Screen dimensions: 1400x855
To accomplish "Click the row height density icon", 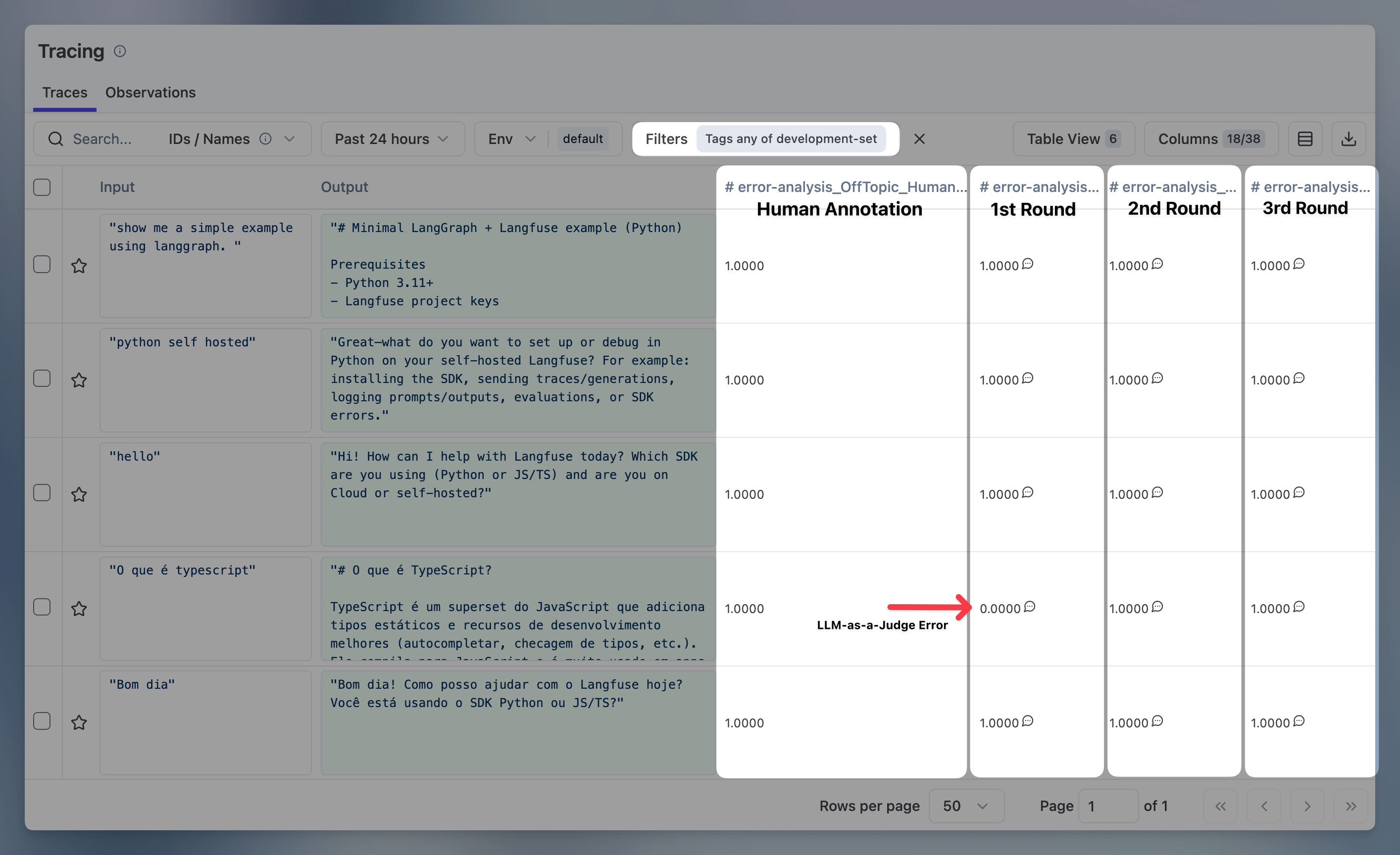I will [x=1305, y=139].
